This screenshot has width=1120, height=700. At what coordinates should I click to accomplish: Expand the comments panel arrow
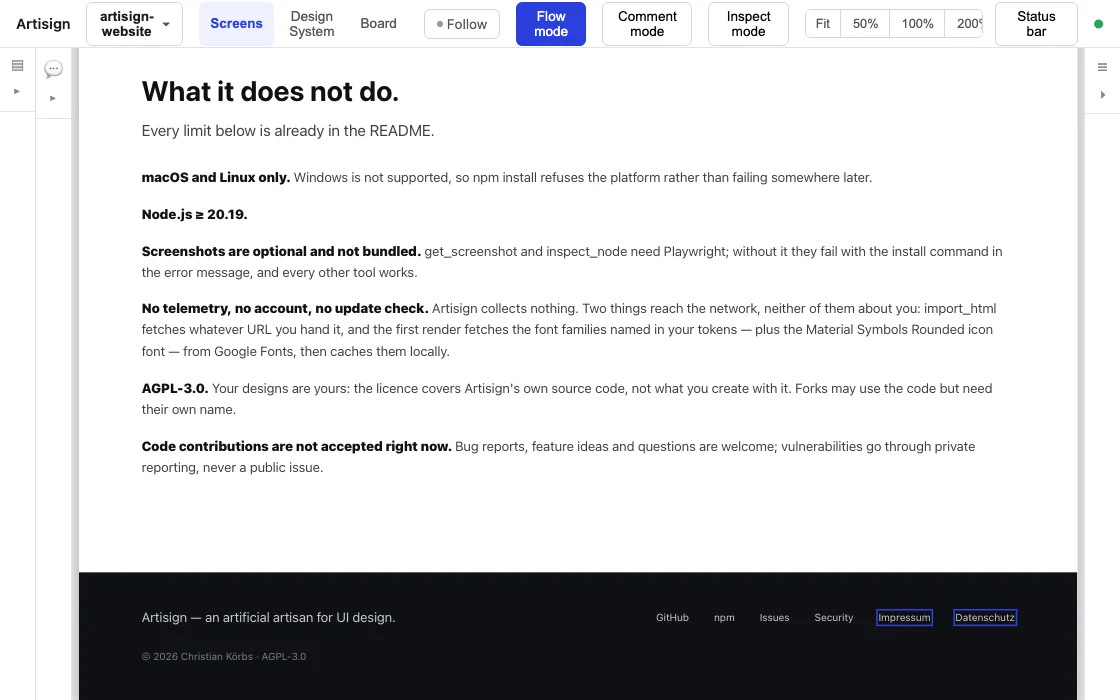[53, 99]
